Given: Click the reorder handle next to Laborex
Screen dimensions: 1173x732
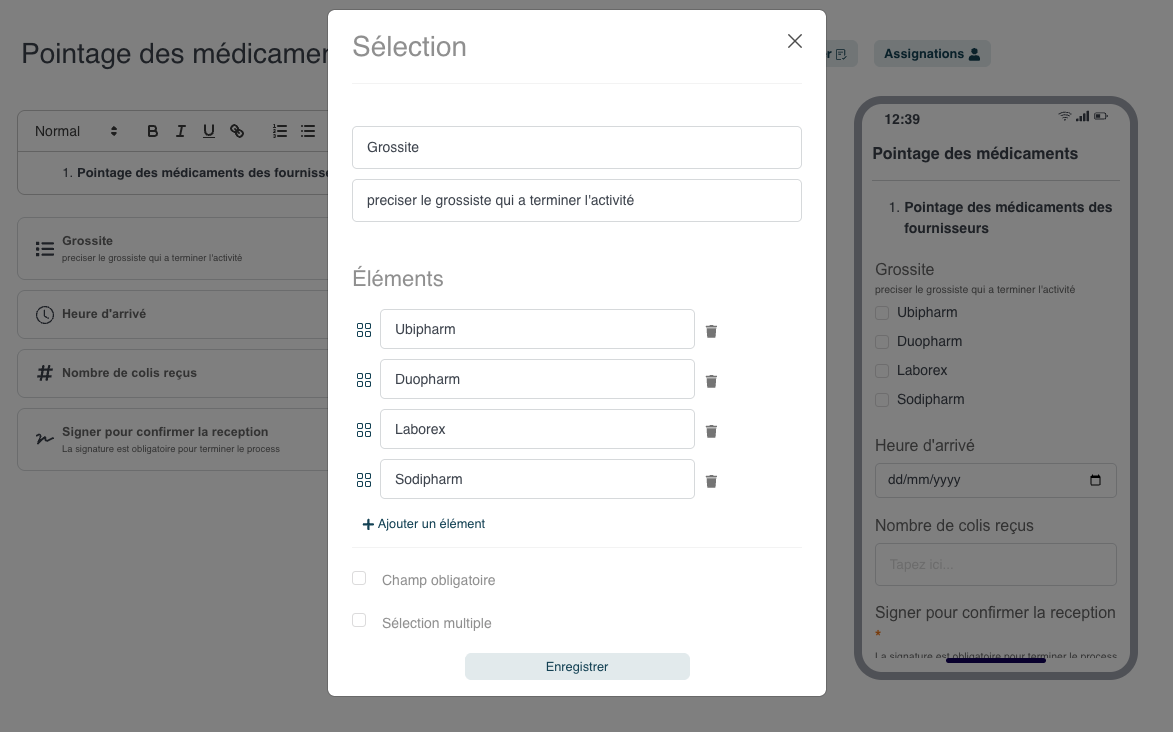Looking at the screenshot, I should [x=364, y=430].
